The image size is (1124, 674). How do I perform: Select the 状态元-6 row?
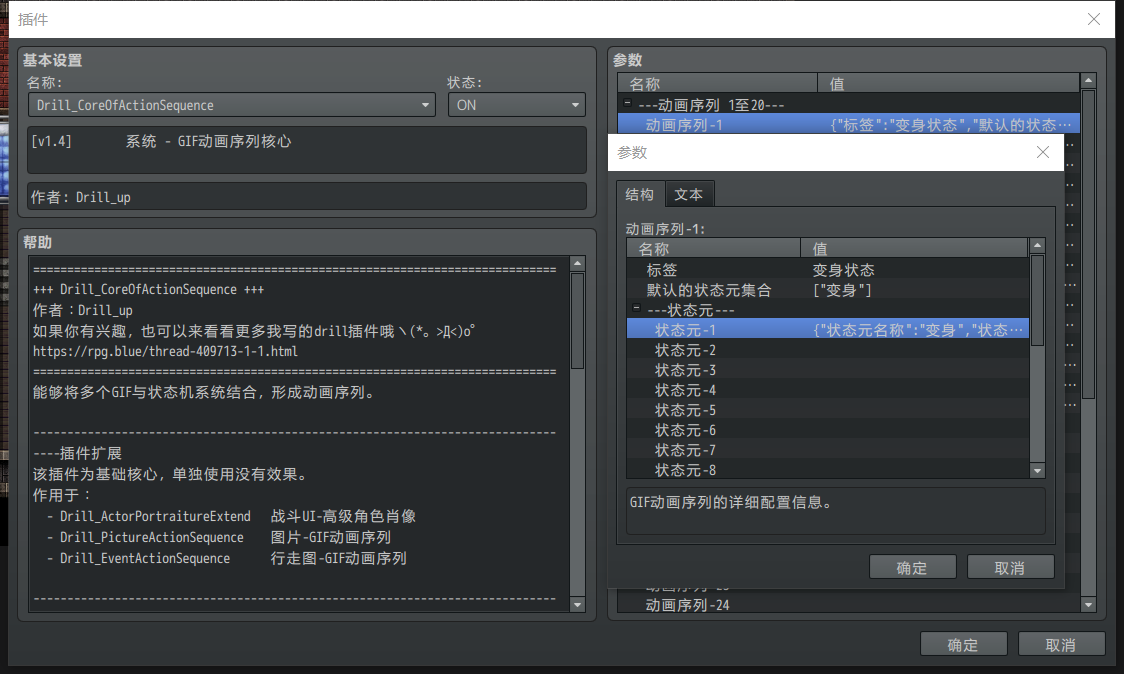[827, 430]
